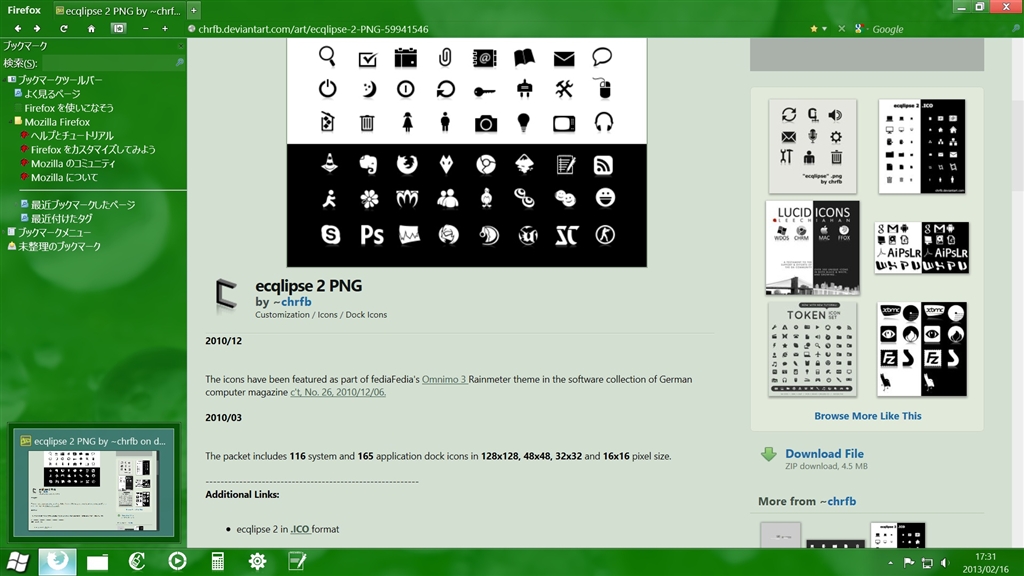Open the calculator taskbar icon
The image size is (1024, 576).
click(217, 562)
